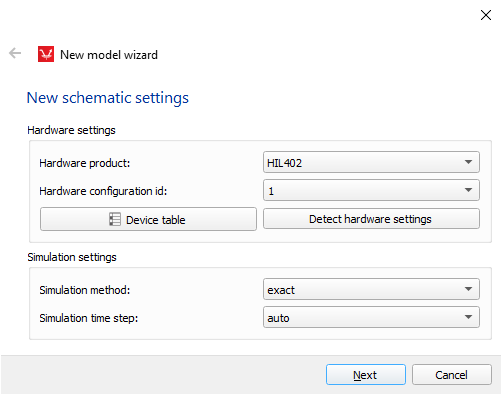Click the HIL402 hardware product value
The width and height of the screenshot is (502, 395).
(284, 163)
